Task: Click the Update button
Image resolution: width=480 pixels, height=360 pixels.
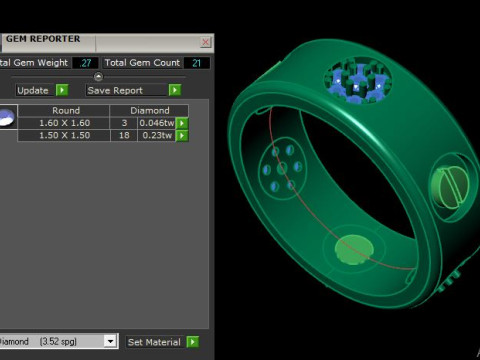Action: pos(35,90)
